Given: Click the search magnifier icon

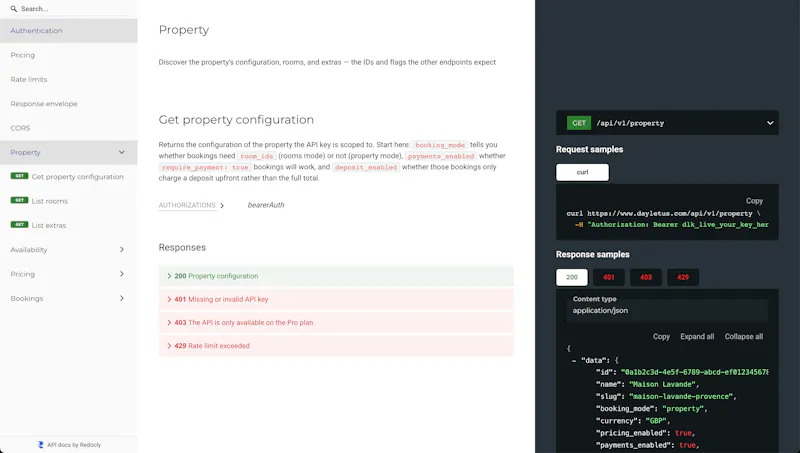Looking at the screenshot, I should tap(14, 9).
